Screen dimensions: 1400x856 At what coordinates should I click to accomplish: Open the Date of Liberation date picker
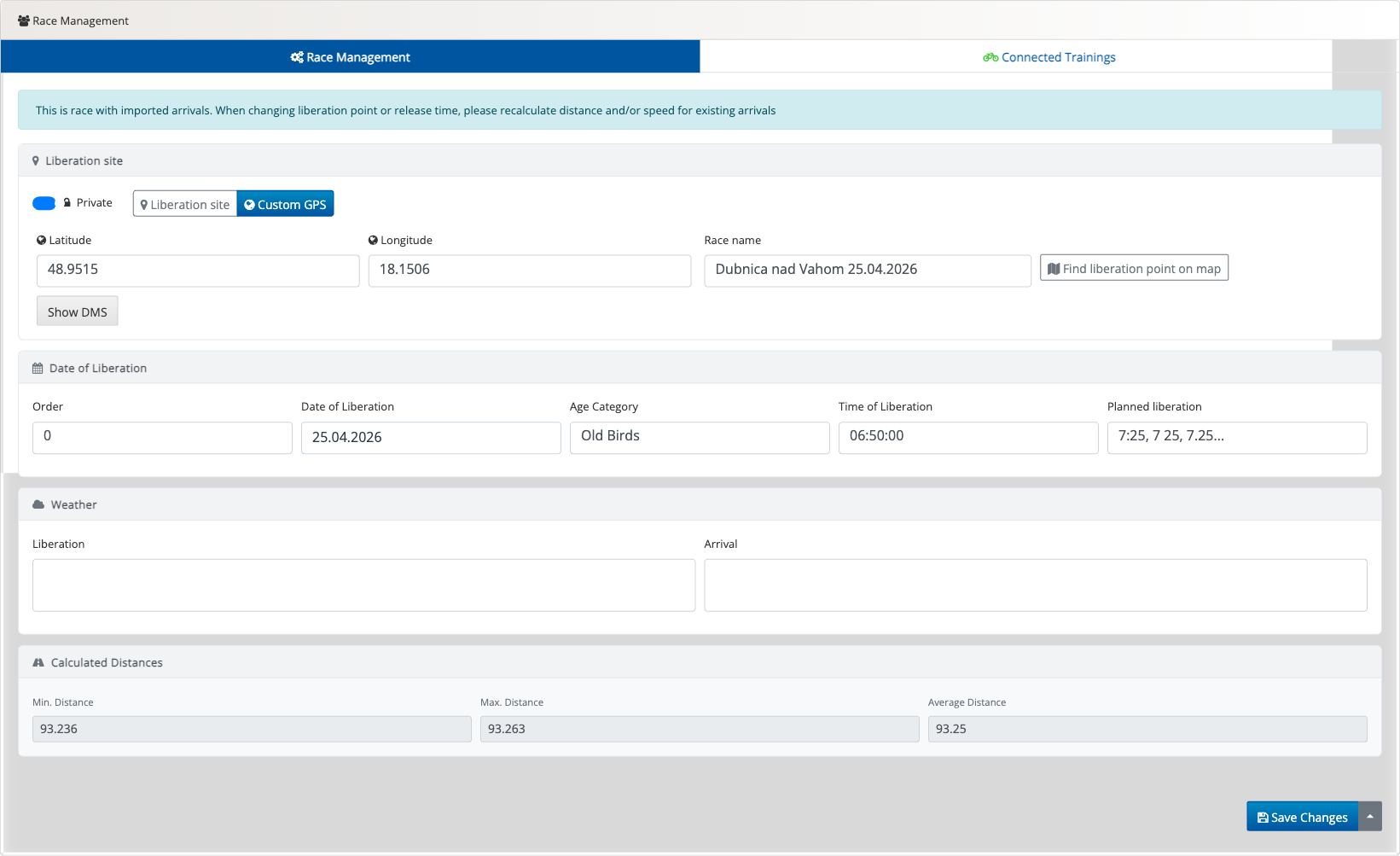pos(430,437)
